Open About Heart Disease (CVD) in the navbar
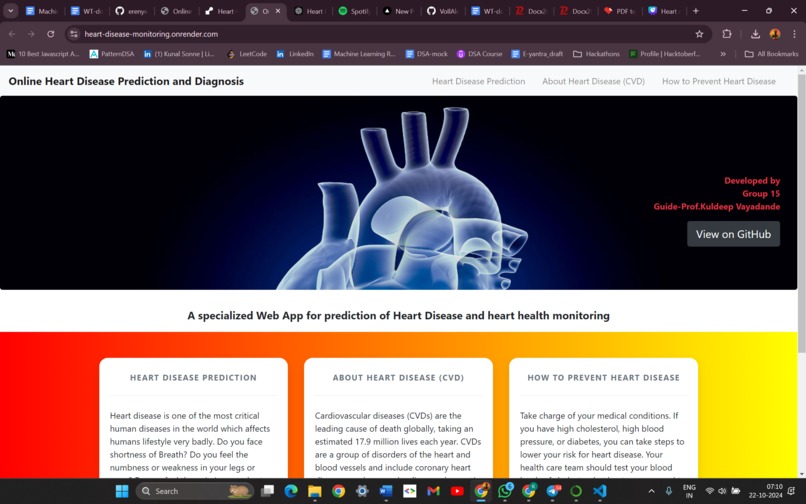The width and height of the screenshot is (806, 504). click(593, 81)
